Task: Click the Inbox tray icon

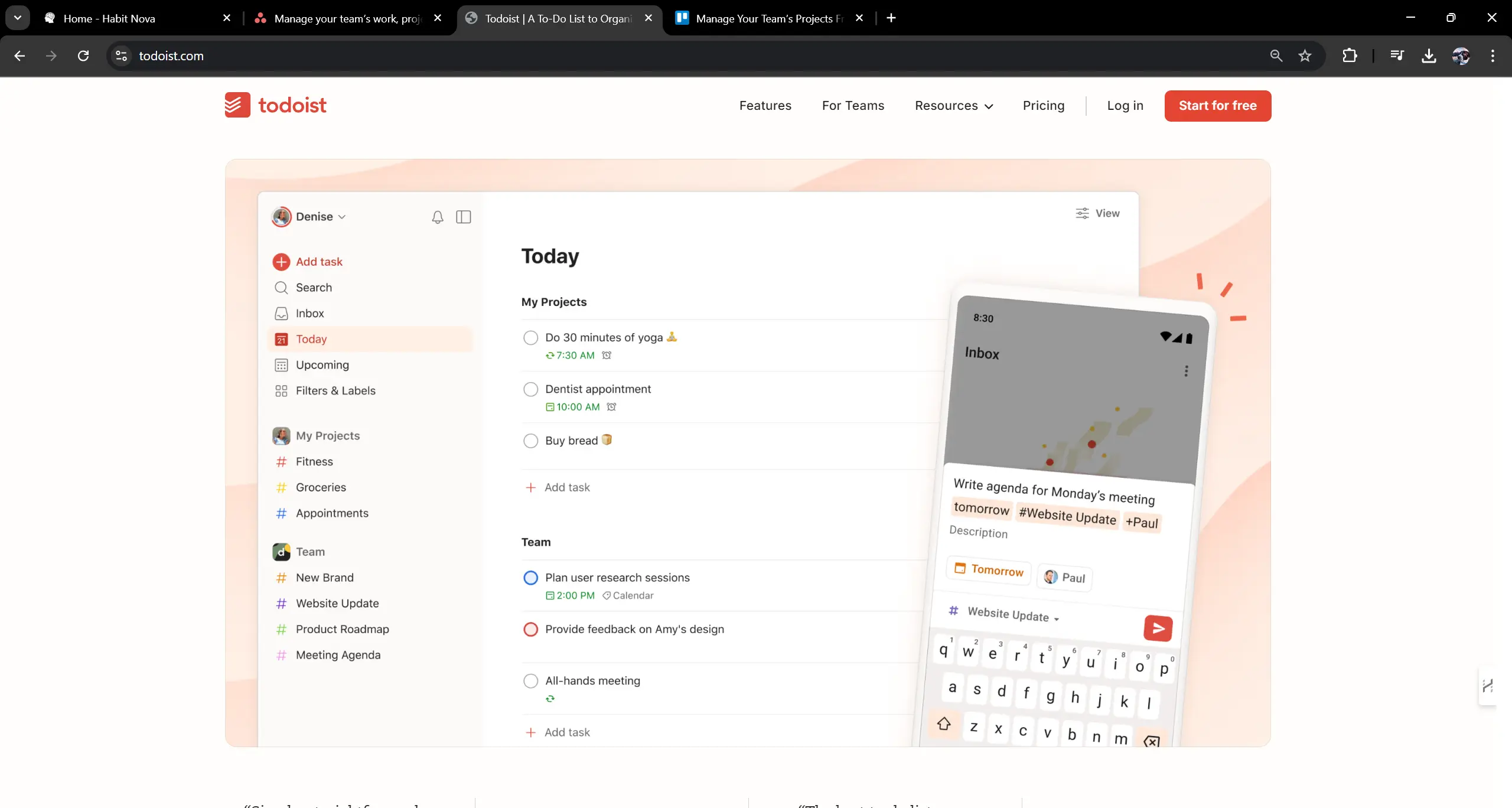Action: pyautogui.click(x=281, y=314)
